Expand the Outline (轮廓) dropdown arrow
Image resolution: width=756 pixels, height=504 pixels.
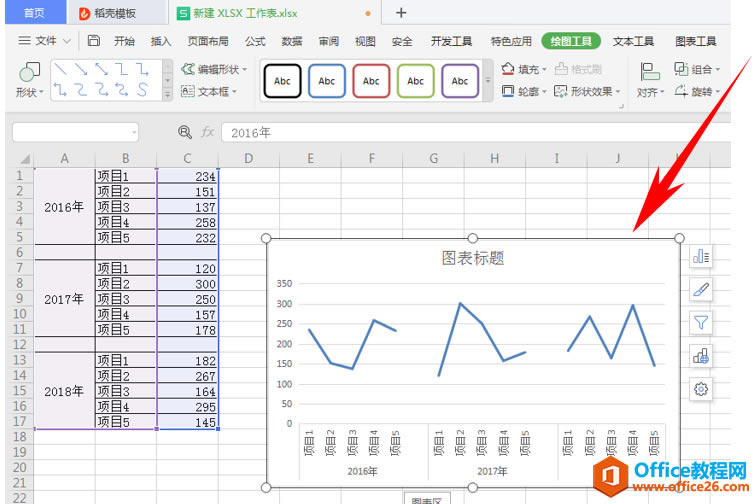(544, 92)
